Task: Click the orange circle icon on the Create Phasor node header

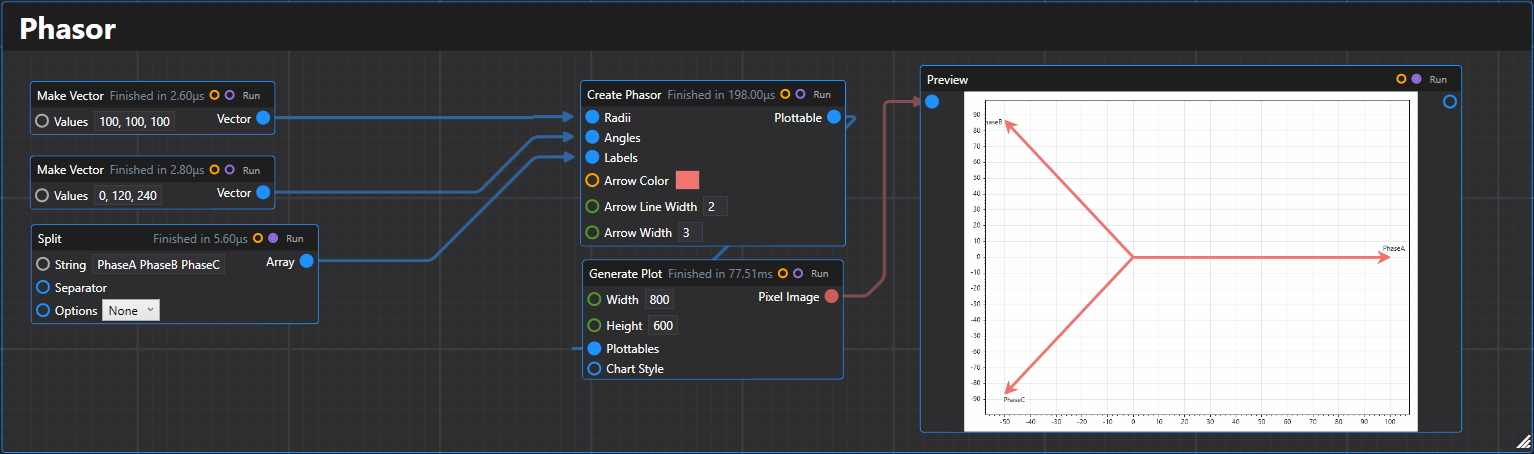Action: (x=785, y=94)
